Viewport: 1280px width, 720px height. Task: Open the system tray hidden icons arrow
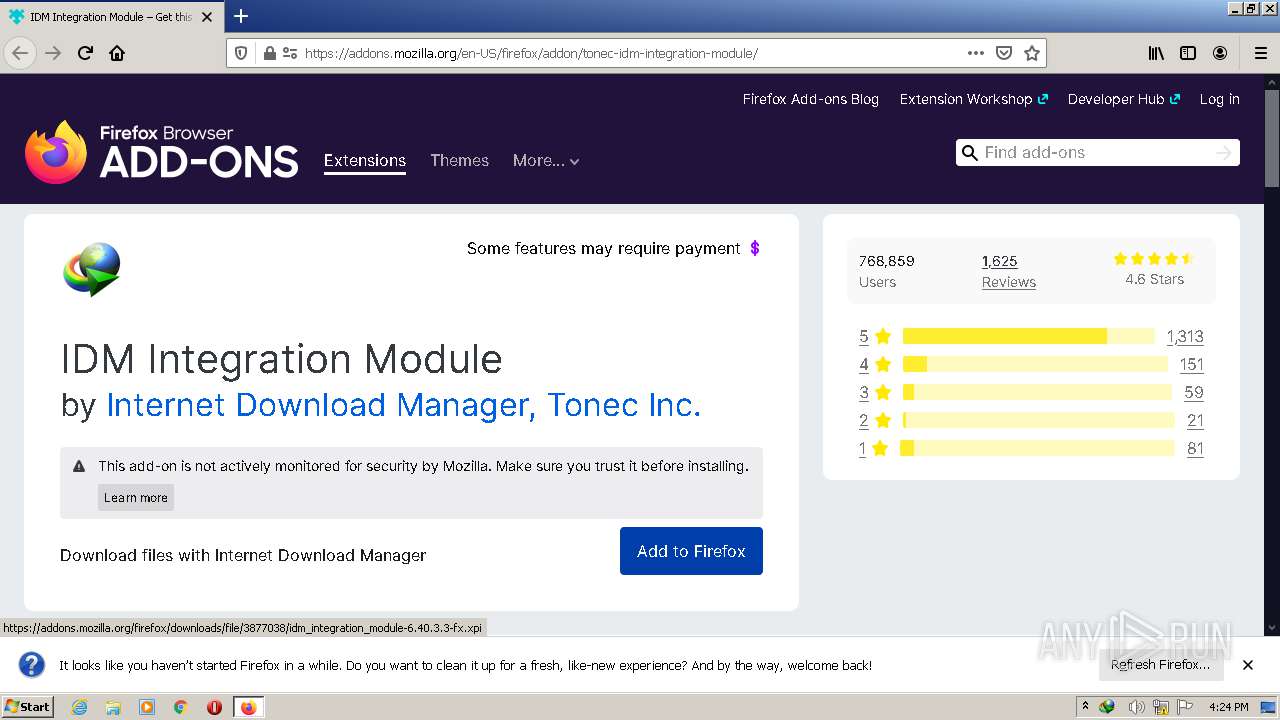coord(1085,706)
